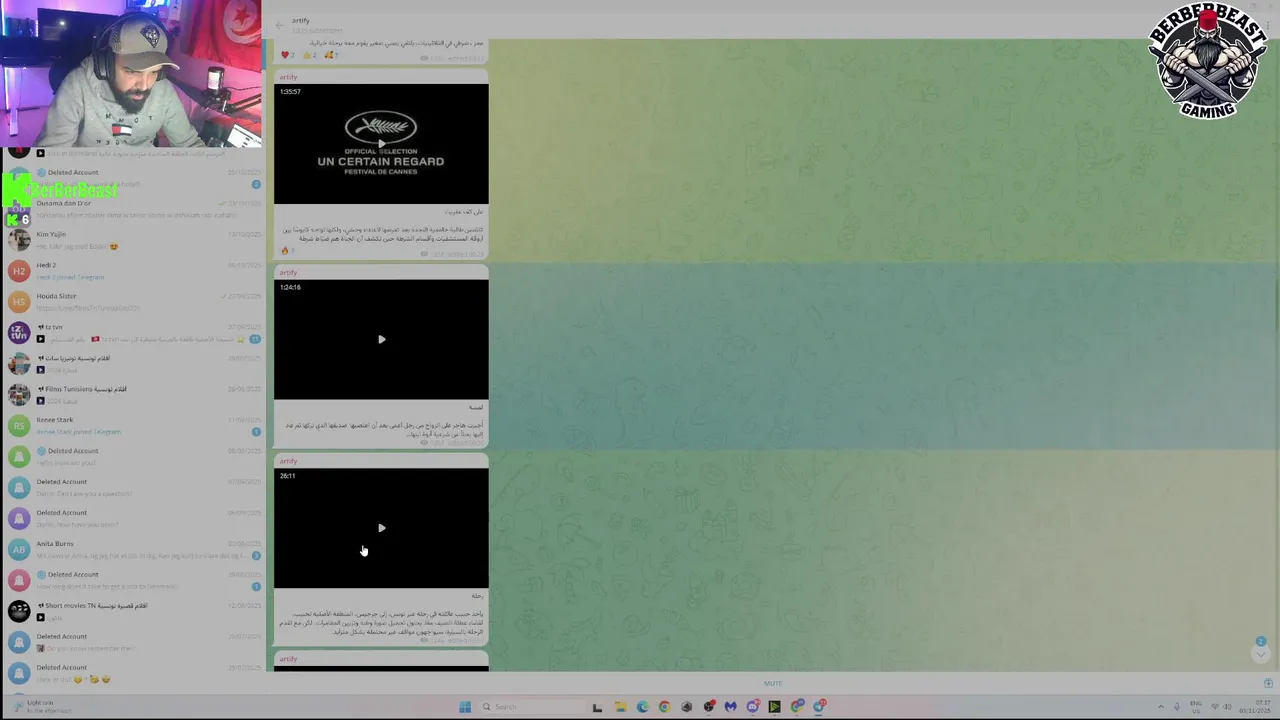Click the Short movies TN avatar
The width and height of the screenshot is (1280, 720).
coord(19,612)
